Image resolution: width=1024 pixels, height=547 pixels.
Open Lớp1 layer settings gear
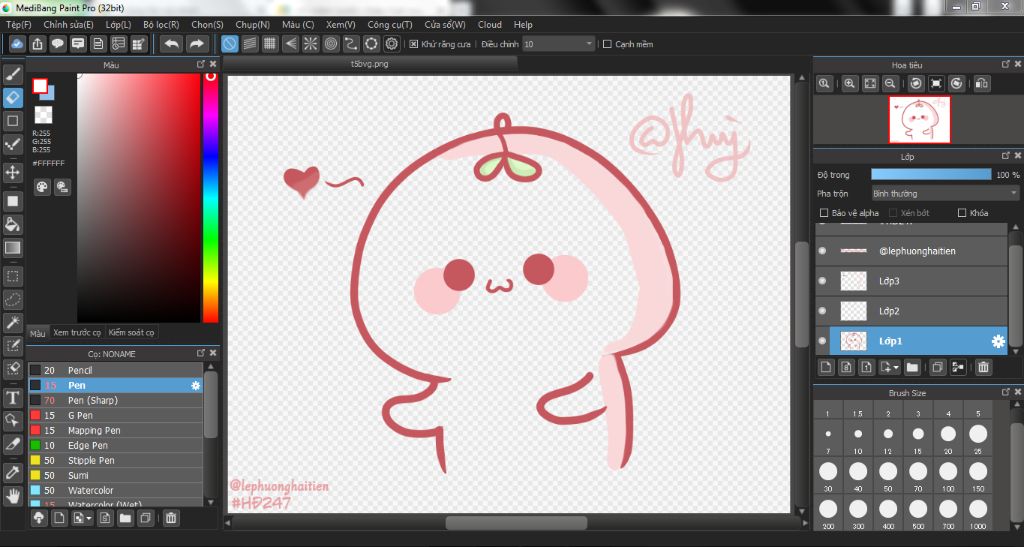(998, 341)
